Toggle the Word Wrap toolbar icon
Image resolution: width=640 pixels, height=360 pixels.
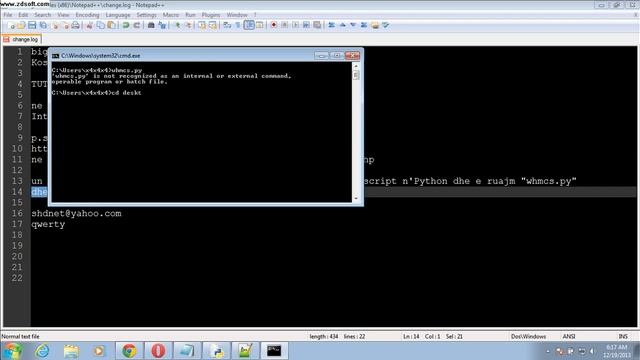click(227, 25)
